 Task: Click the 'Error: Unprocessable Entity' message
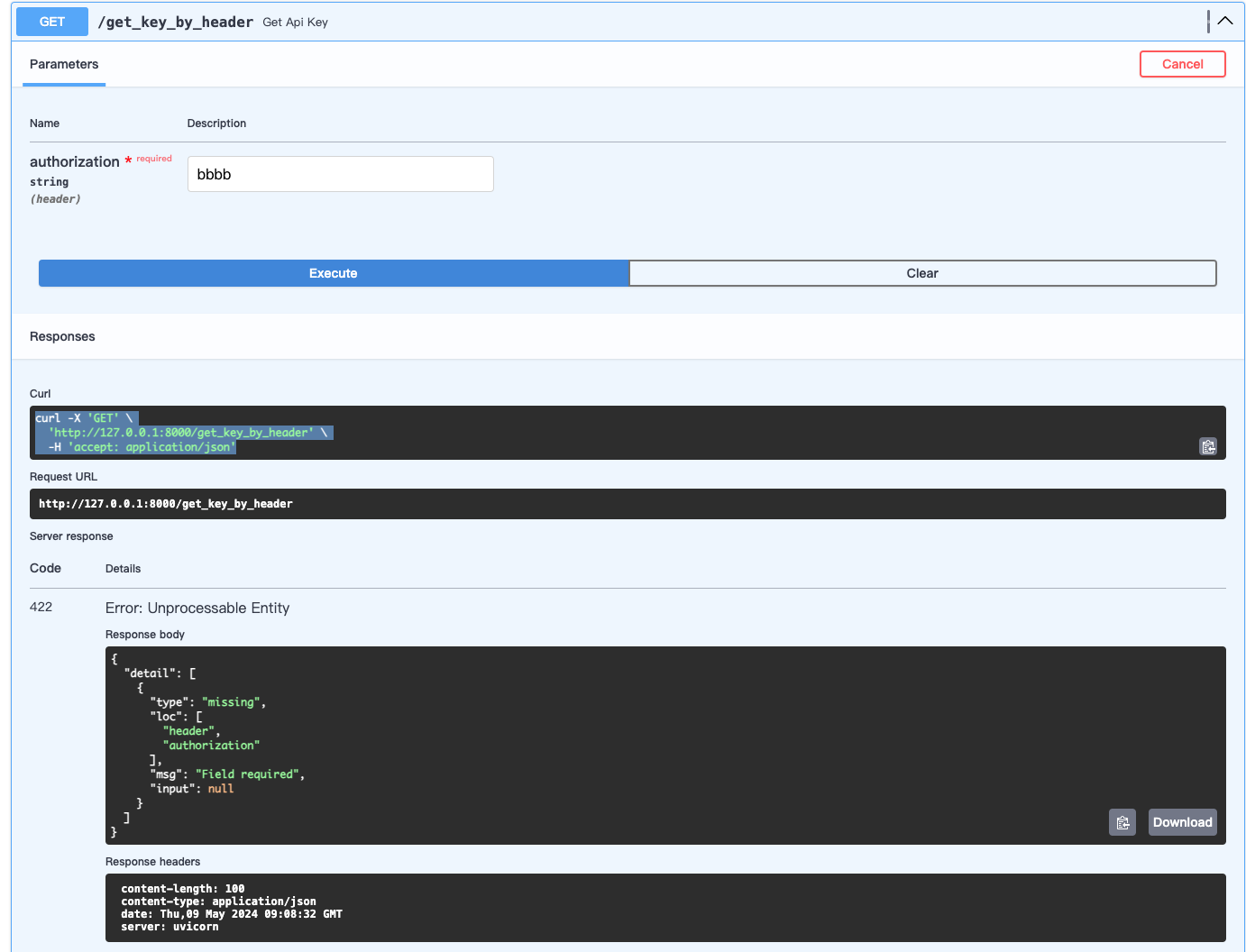point(197,608)
